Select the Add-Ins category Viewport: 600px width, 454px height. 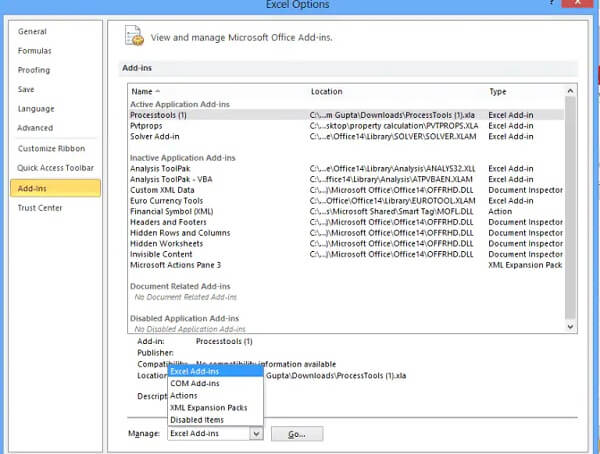55,188
